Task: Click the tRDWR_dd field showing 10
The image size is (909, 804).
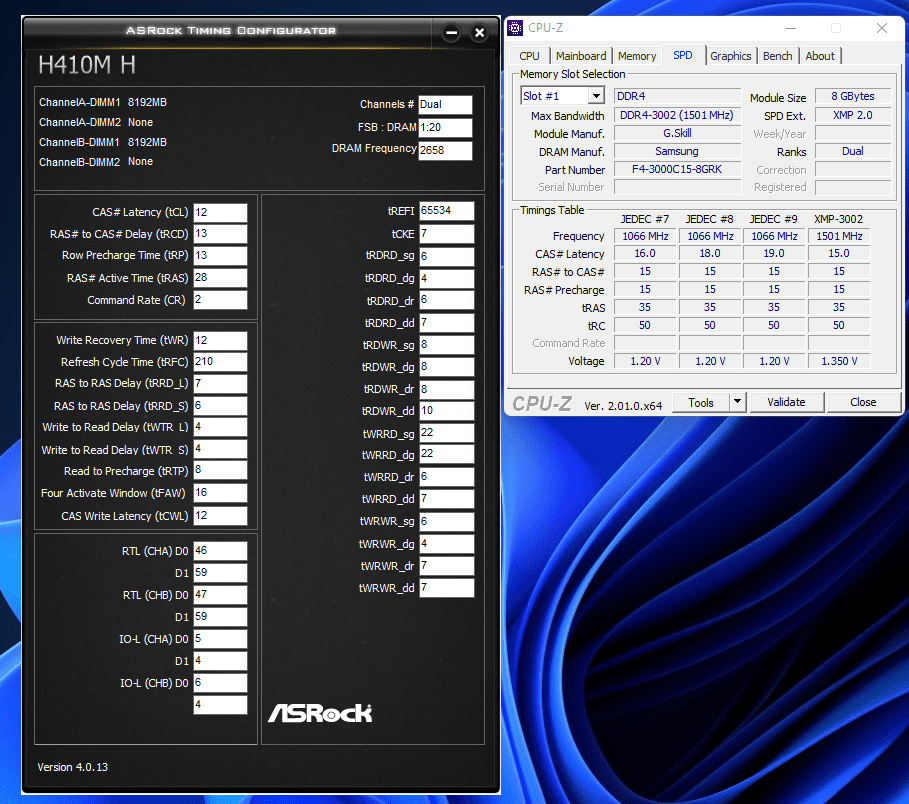Action: [446, 411]
